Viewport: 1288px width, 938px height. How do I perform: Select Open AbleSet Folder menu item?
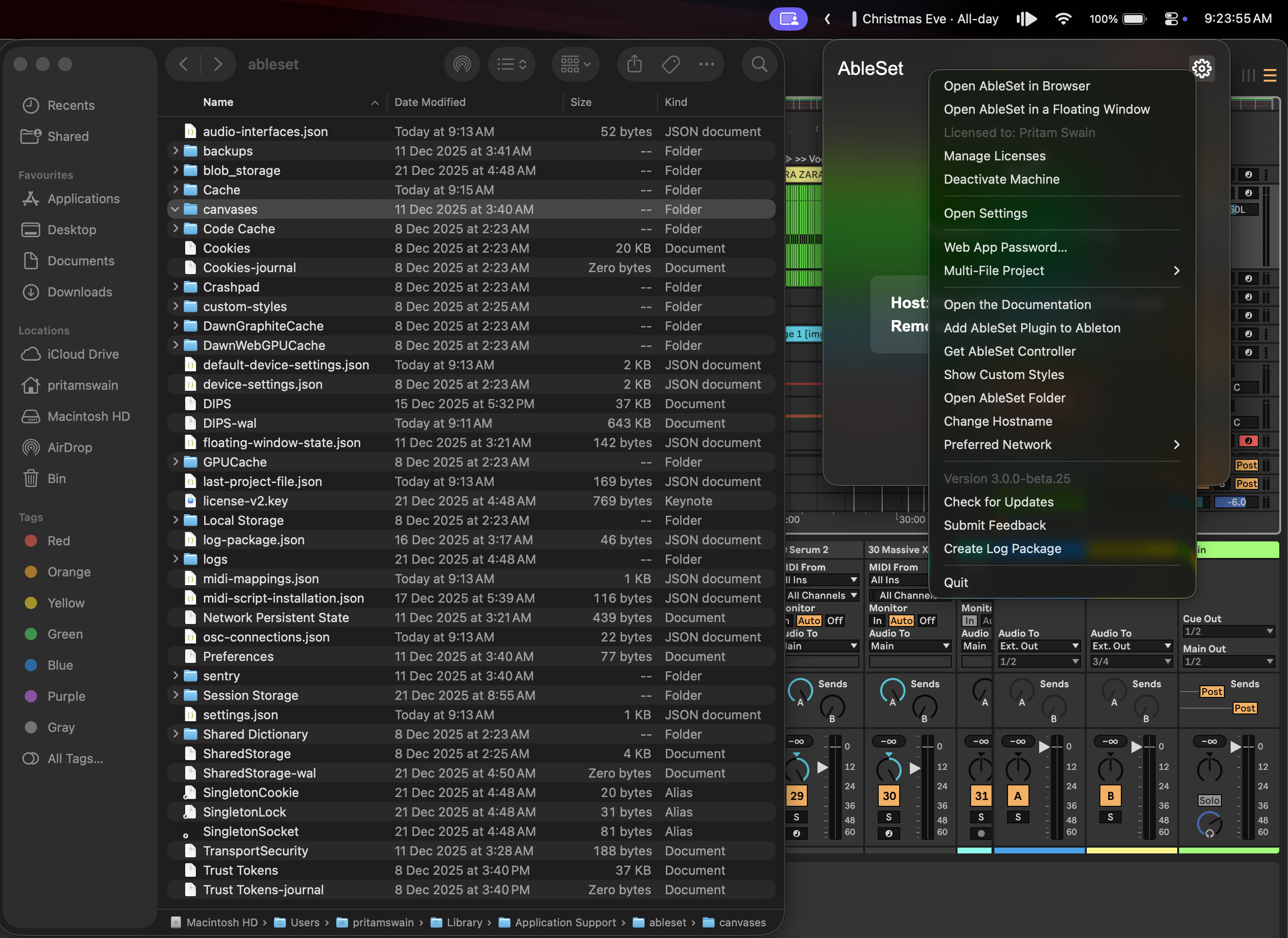pyautogui.click(x=1004, y=398)
